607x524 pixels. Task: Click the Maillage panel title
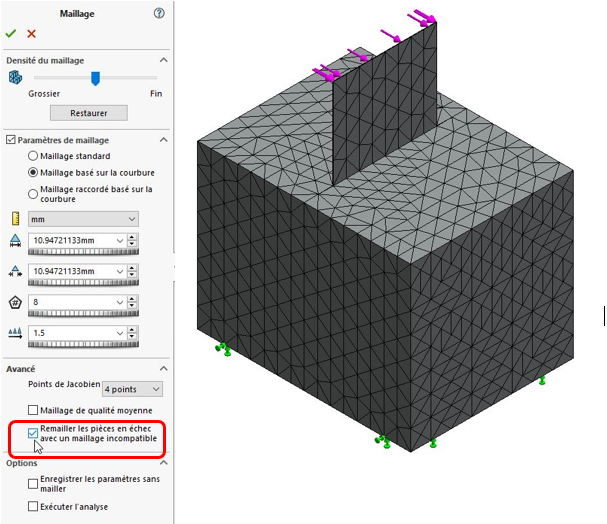(x=77, y=14)
